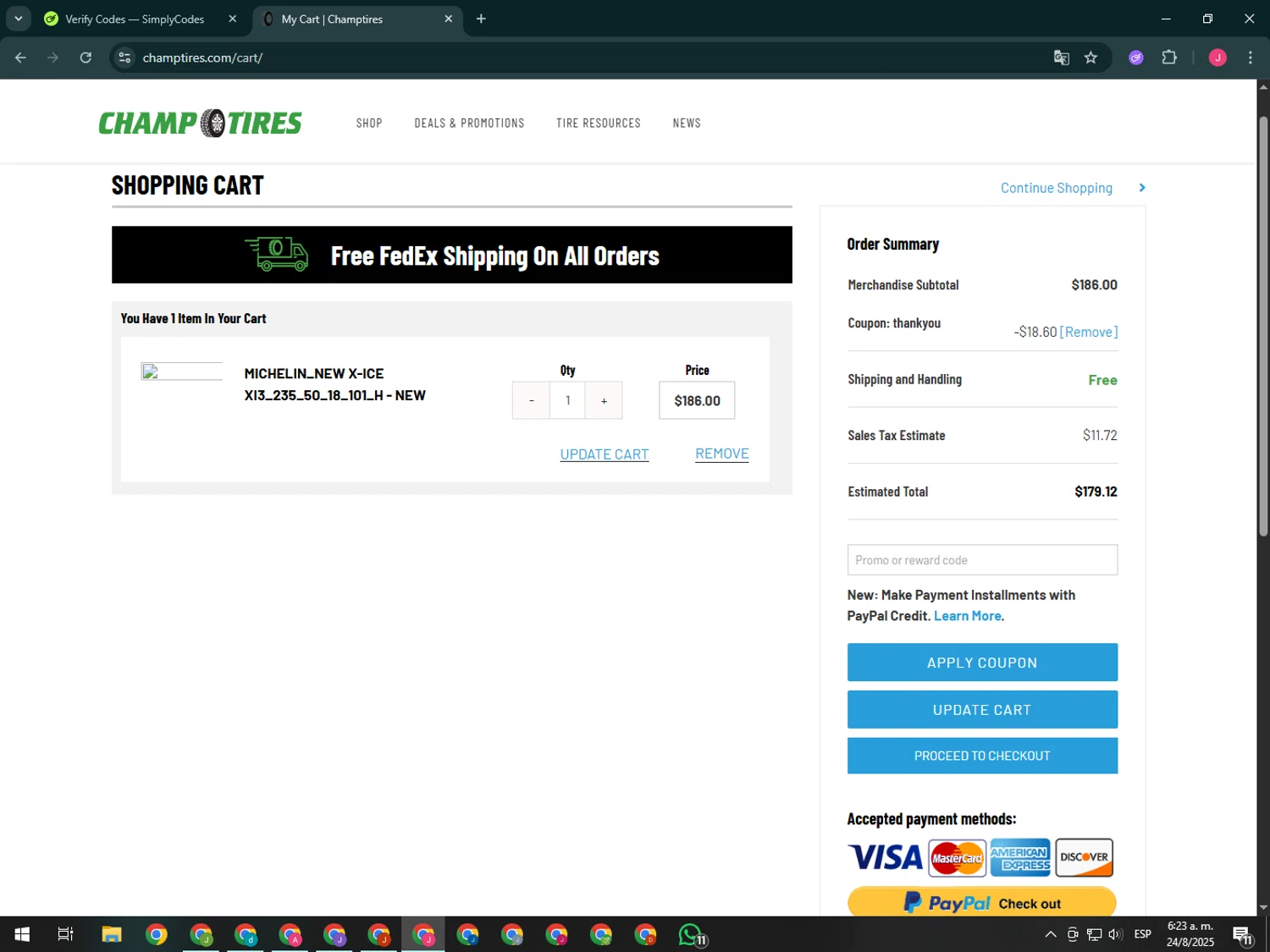Click the purple extension icon

(1136, 58)
